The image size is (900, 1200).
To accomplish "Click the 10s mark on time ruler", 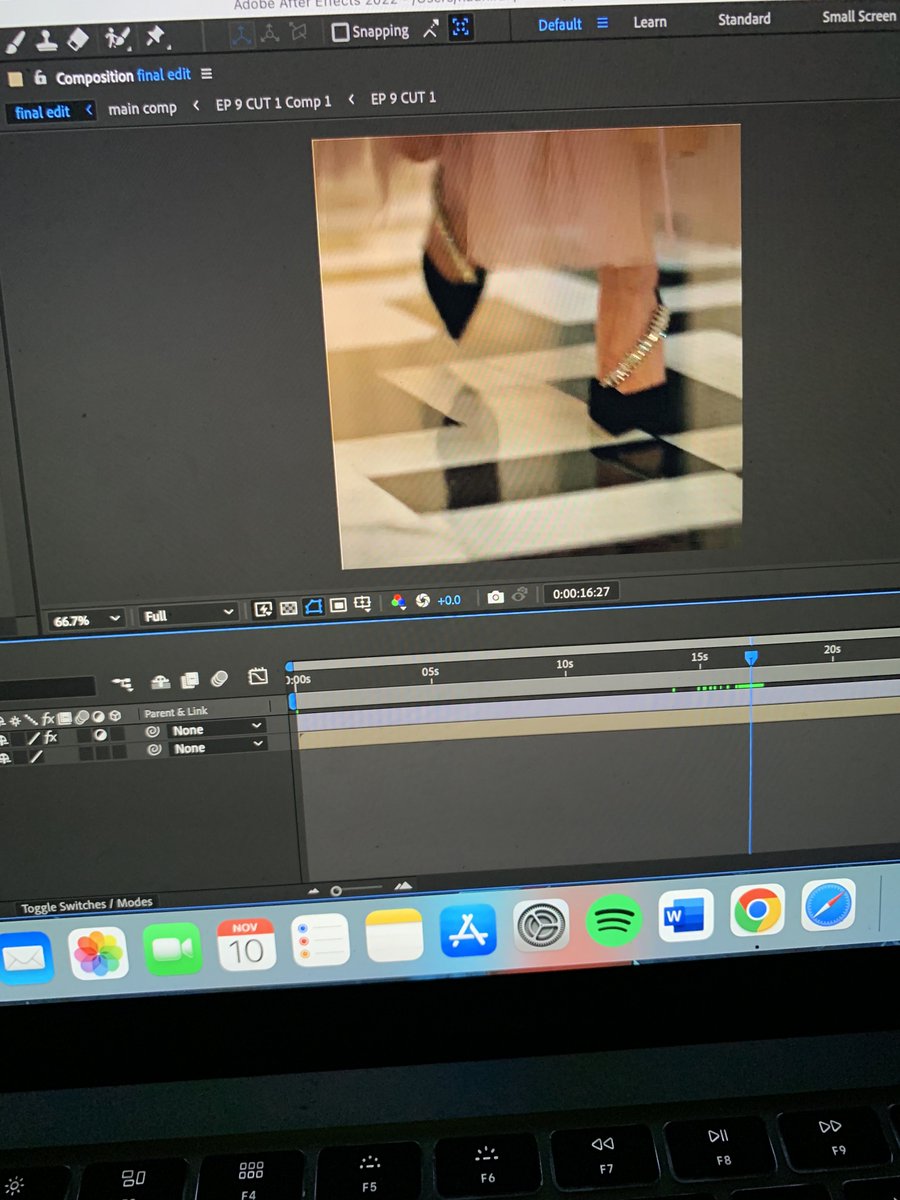I will [x=565, y=664].
